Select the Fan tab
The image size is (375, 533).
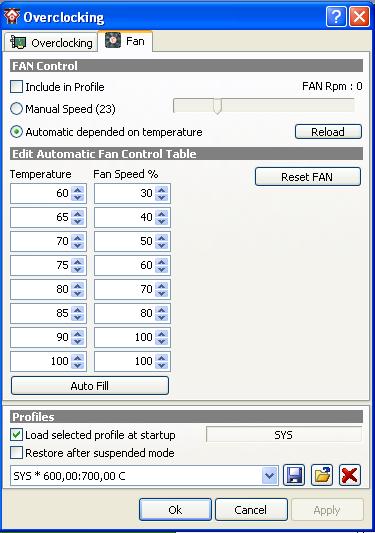click(x=125, y=41)
